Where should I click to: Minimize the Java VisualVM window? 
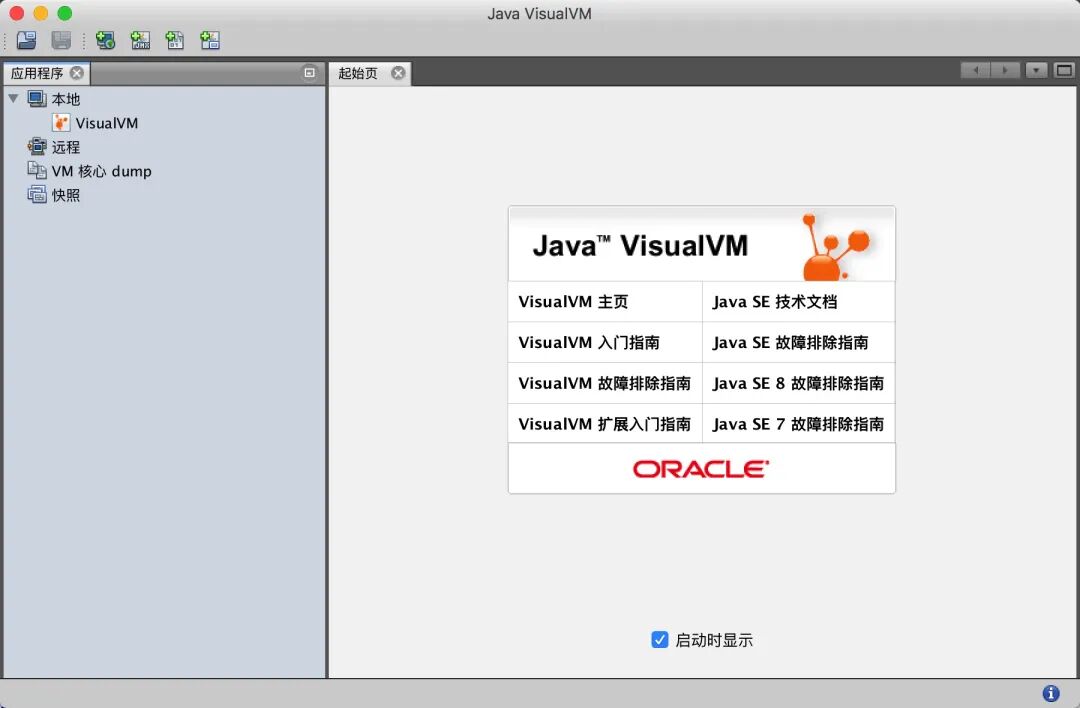click(x=41, y=13)
